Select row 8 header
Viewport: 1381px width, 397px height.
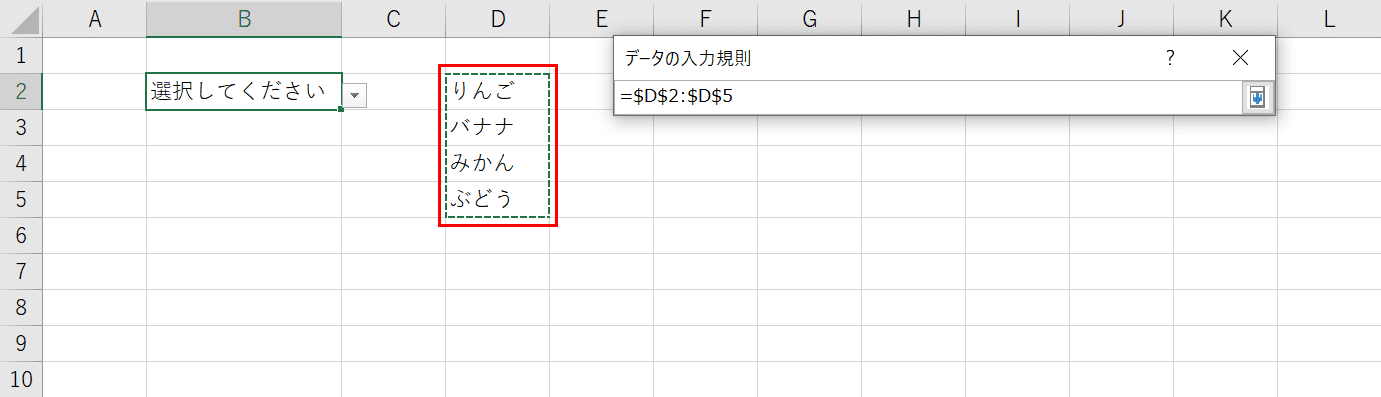pos(22,307)
